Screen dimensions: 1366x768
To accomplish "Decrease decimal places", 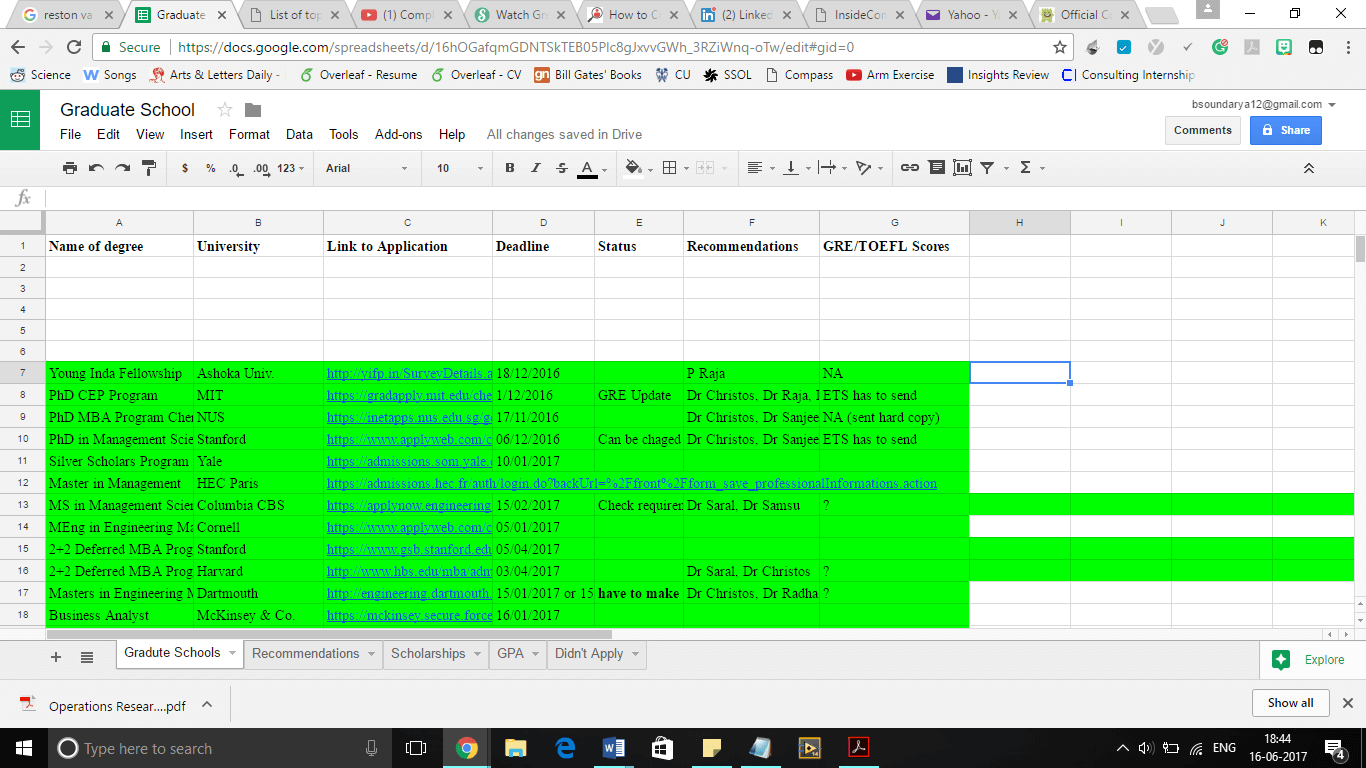I will (x=236, y=168).
